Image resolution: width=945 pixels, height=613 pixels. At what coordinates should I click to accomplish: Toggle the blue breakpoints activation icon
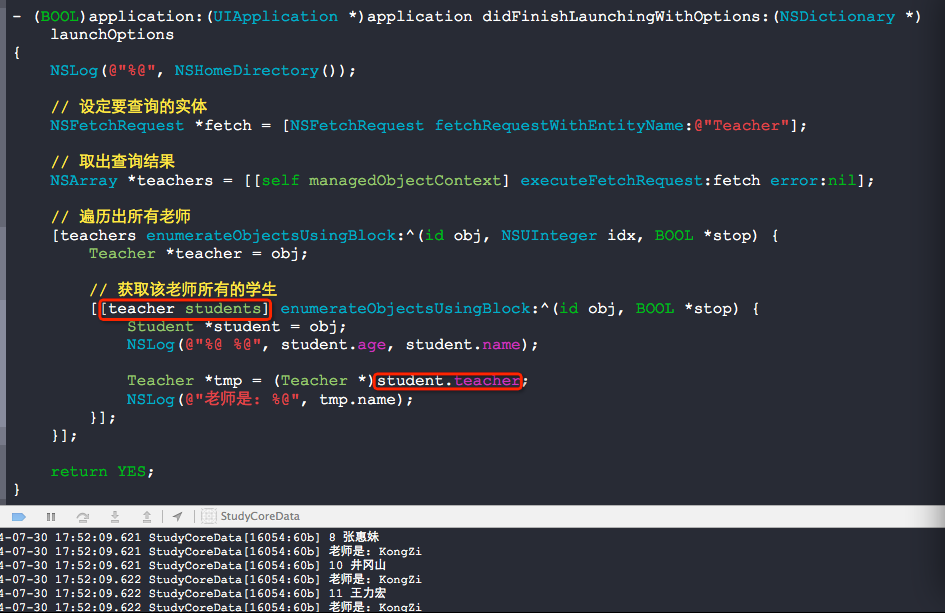pos(19,517)
